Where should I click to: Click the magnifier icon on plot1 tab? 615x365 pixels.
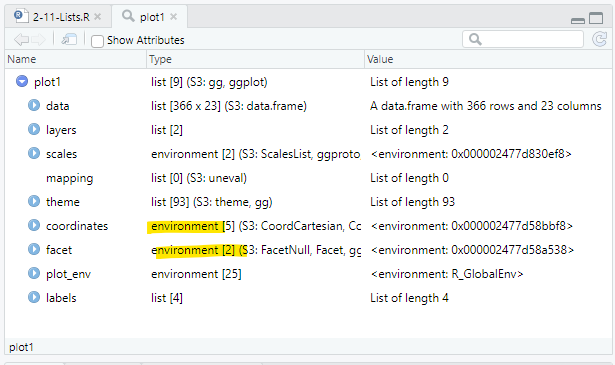pos(128,16)
